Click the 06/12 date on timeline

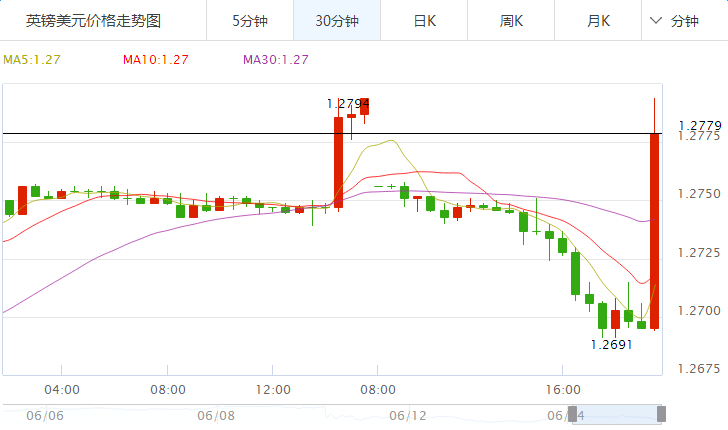tap(408, 416)
